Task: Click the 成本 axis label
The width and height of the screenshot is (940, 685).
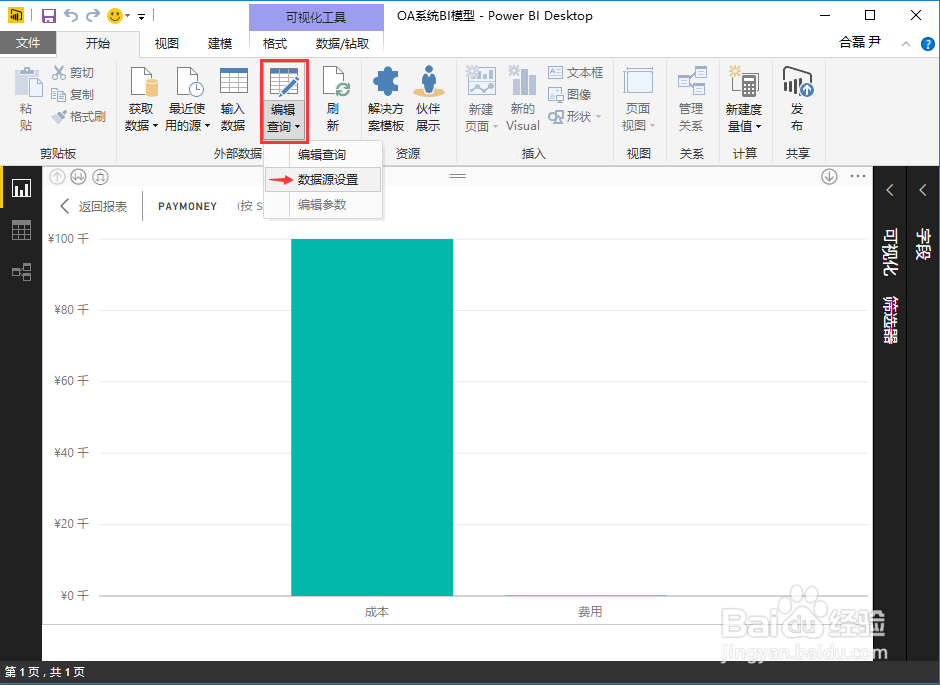Action: (376, 612)
